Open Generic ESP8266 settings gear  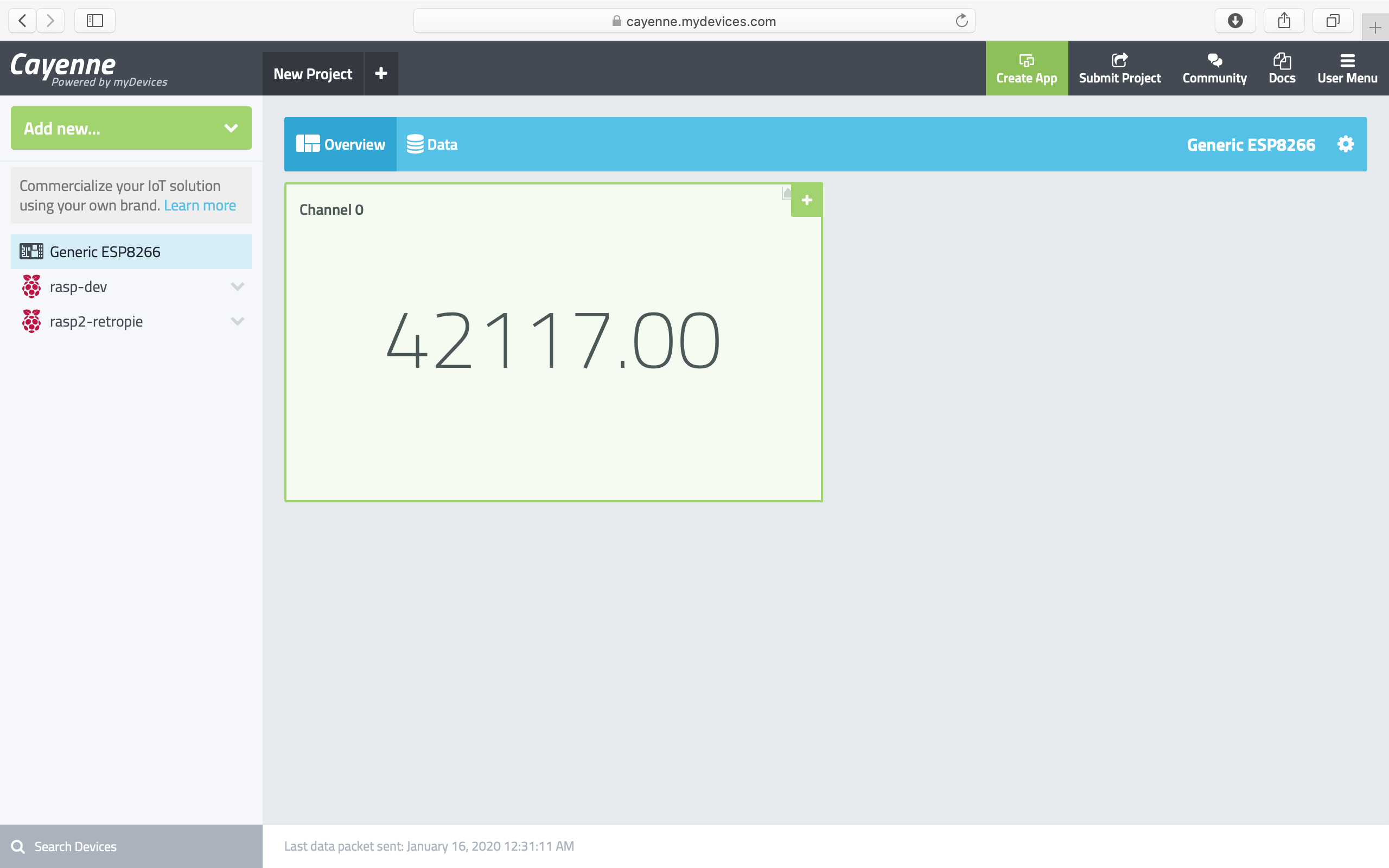[1346, 144]
